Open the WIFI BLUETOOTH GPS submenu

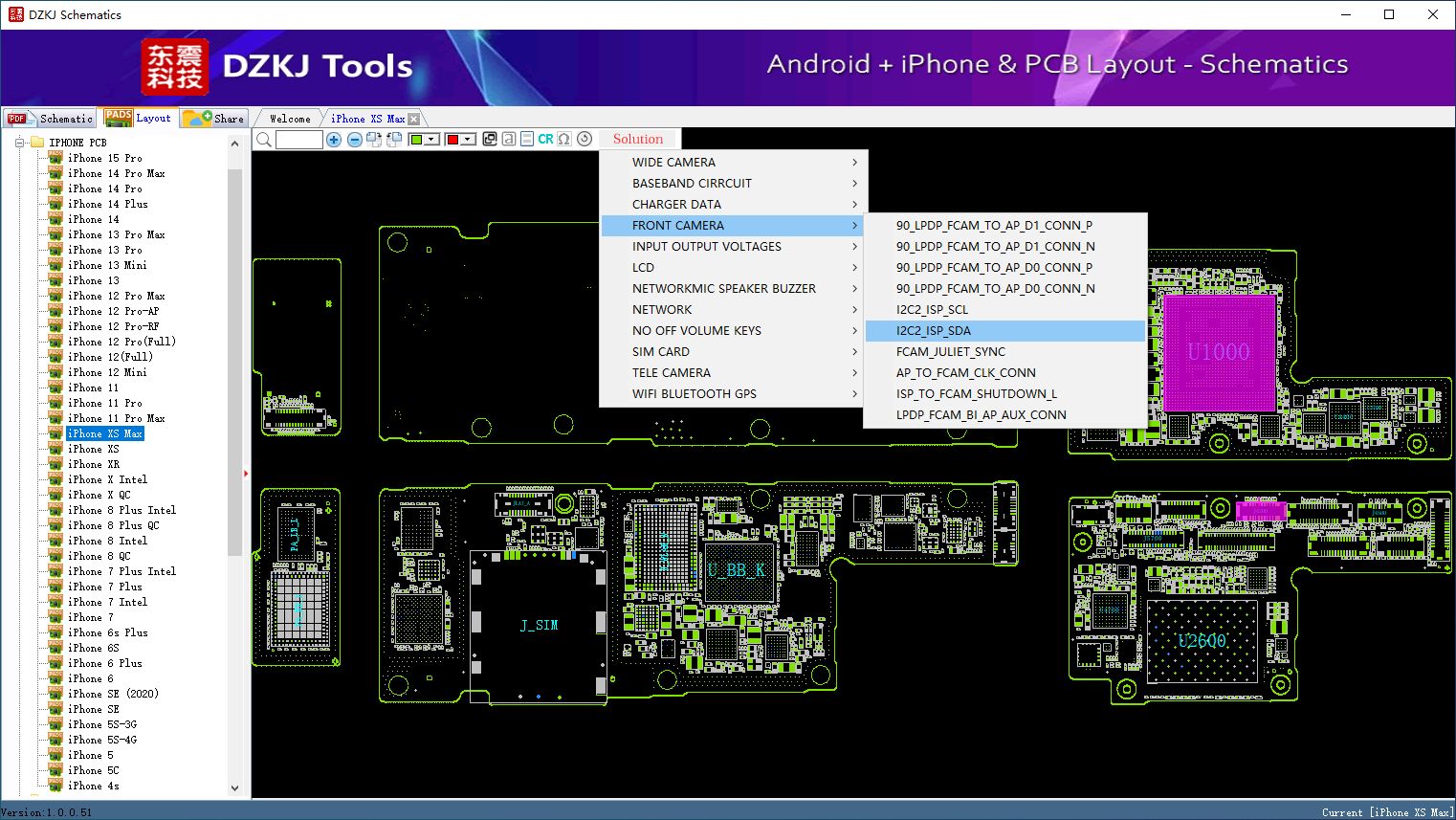point(734,394)
